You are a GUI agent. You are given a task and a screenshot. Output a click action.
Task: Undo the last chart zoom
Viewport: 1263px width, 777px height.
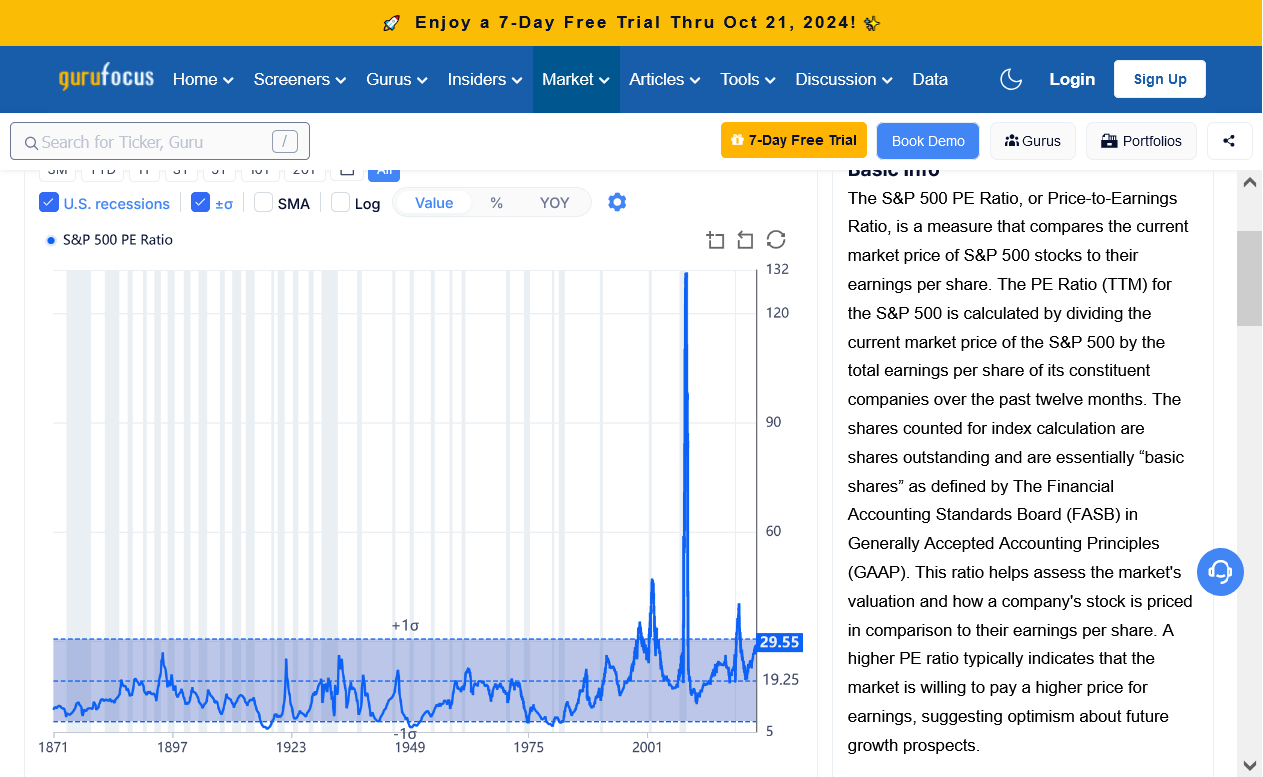[745, 240]
